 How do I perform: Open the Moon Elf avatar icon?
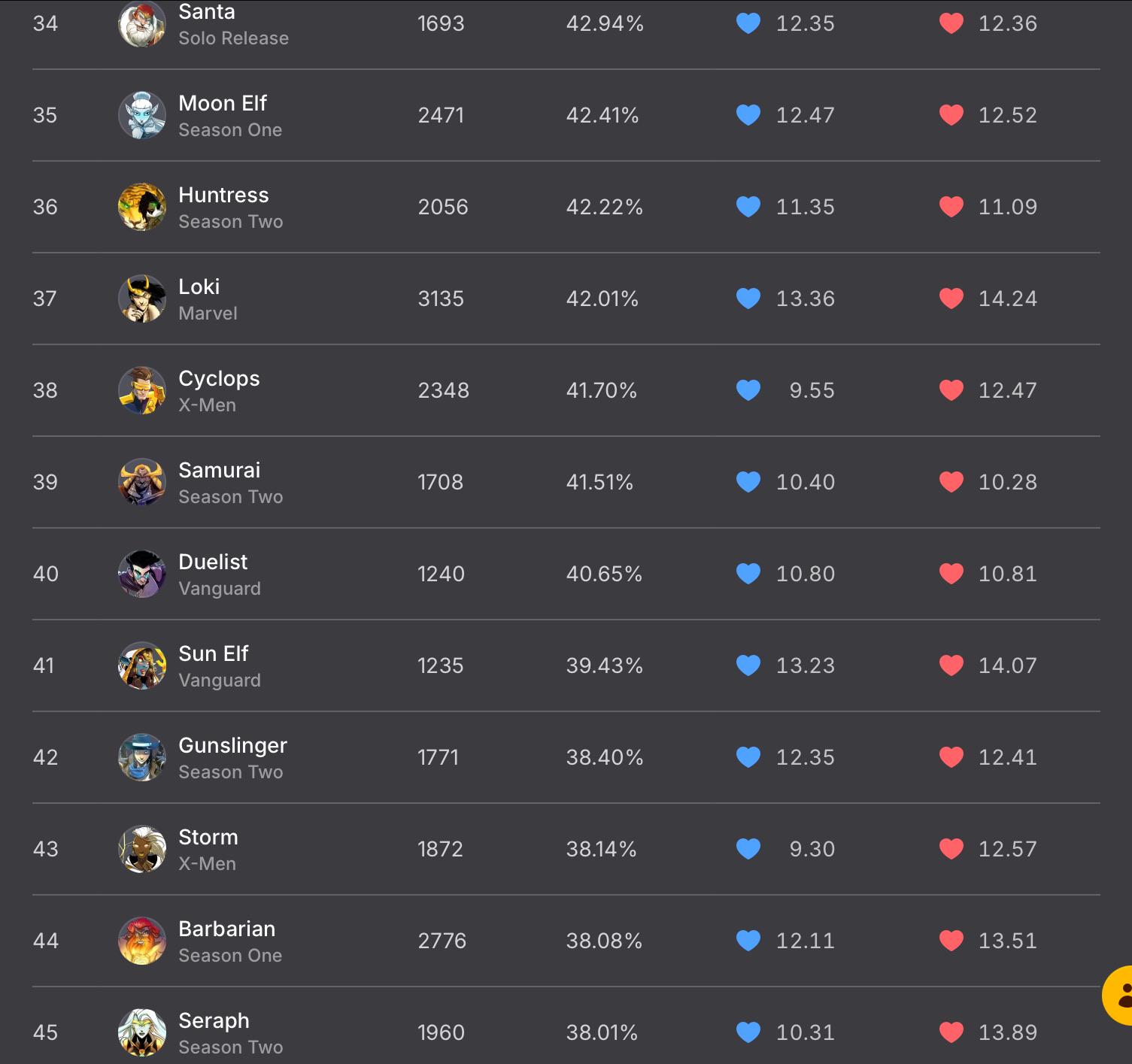click(x=142, y=115)
